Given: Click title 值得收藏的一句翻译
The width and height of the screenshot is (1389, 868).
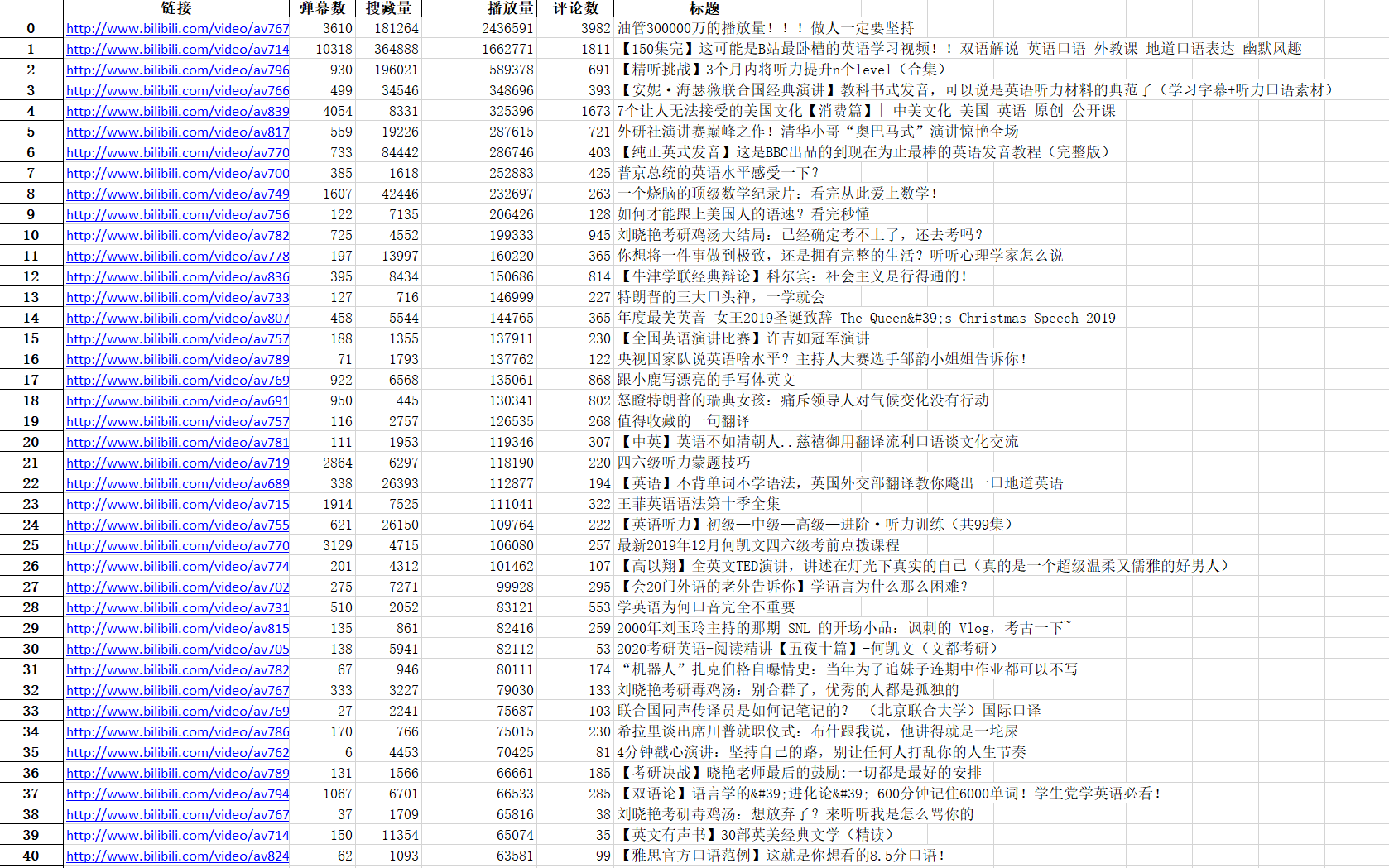Looking at the screenshot, I should (684, 421).
